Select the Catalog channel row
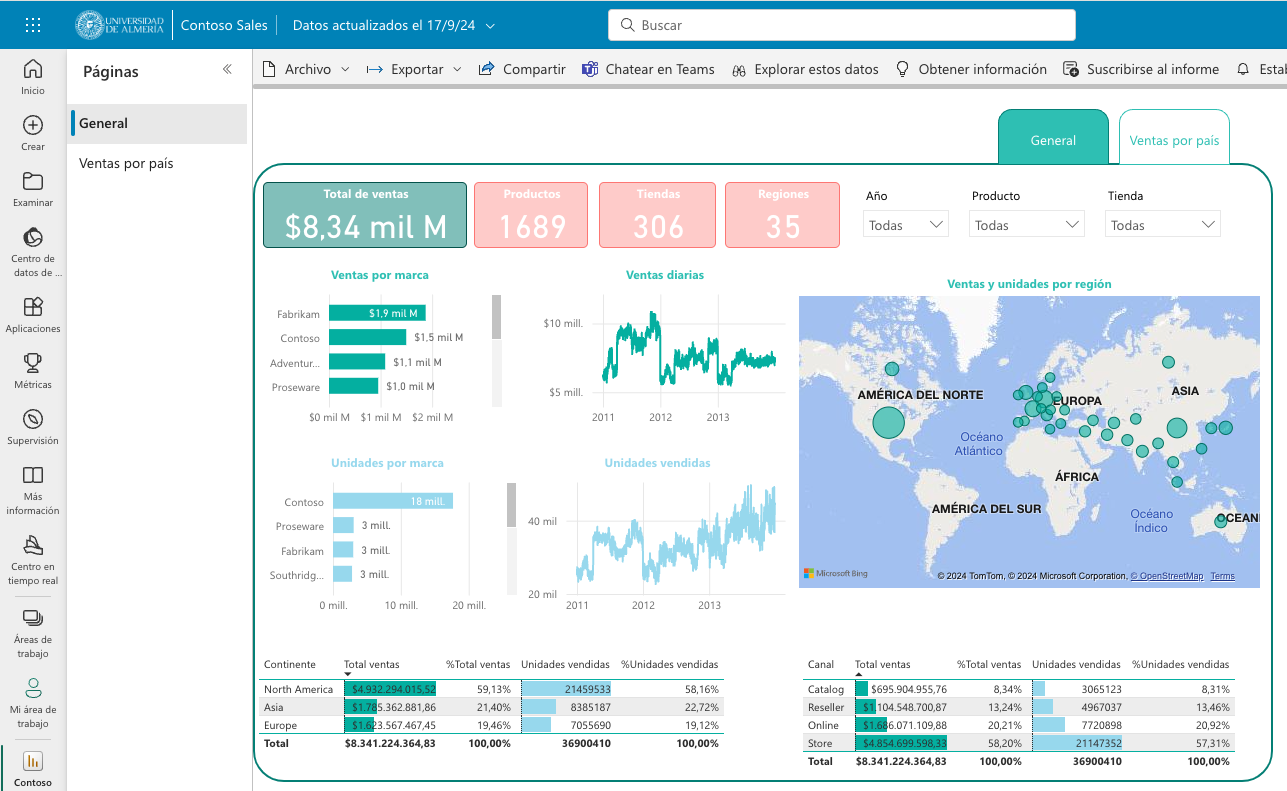The image size is (1287, 791). click(1019, 689)
